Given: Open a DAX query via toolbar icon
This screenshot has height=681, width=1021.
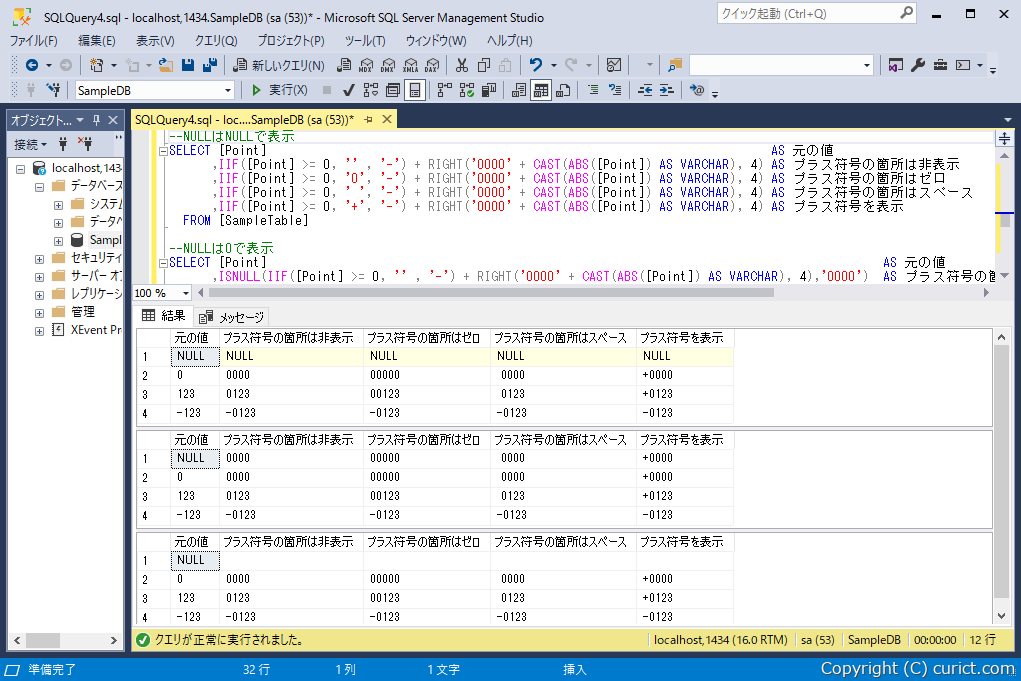Looking at the screenshot, I should [x=432, y=65].
